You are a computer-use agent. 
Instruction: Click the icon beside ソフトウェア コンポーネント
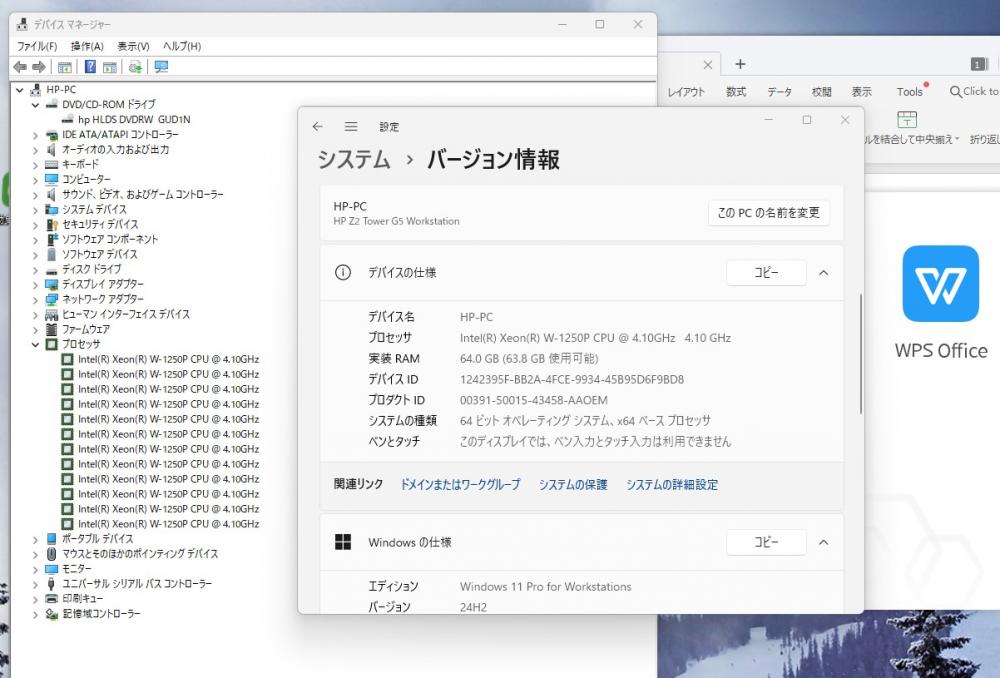click(x=52, y=239)
